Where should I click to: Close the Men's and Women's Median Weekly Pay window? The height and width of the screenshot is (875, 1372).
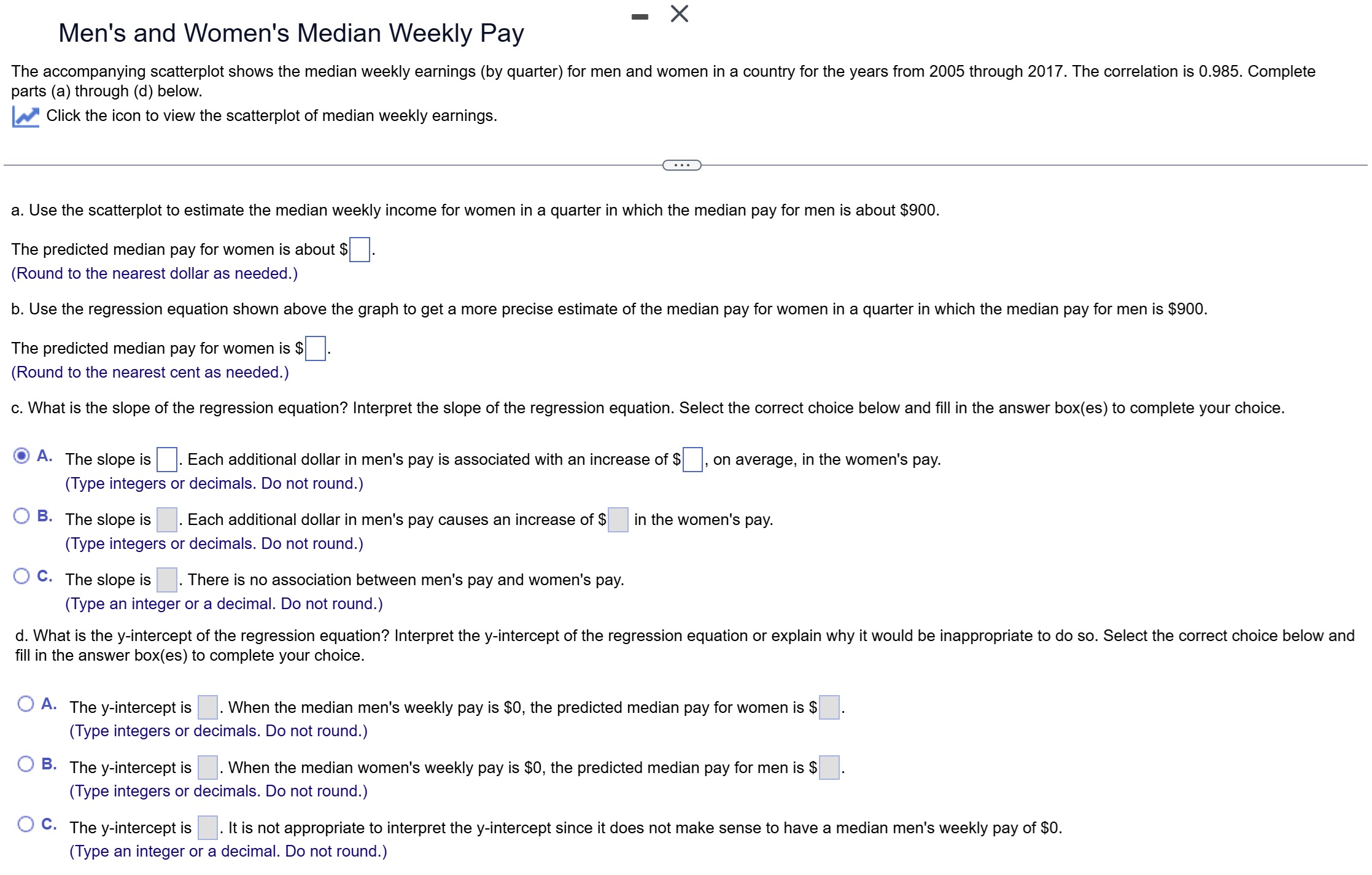[679, 15]
